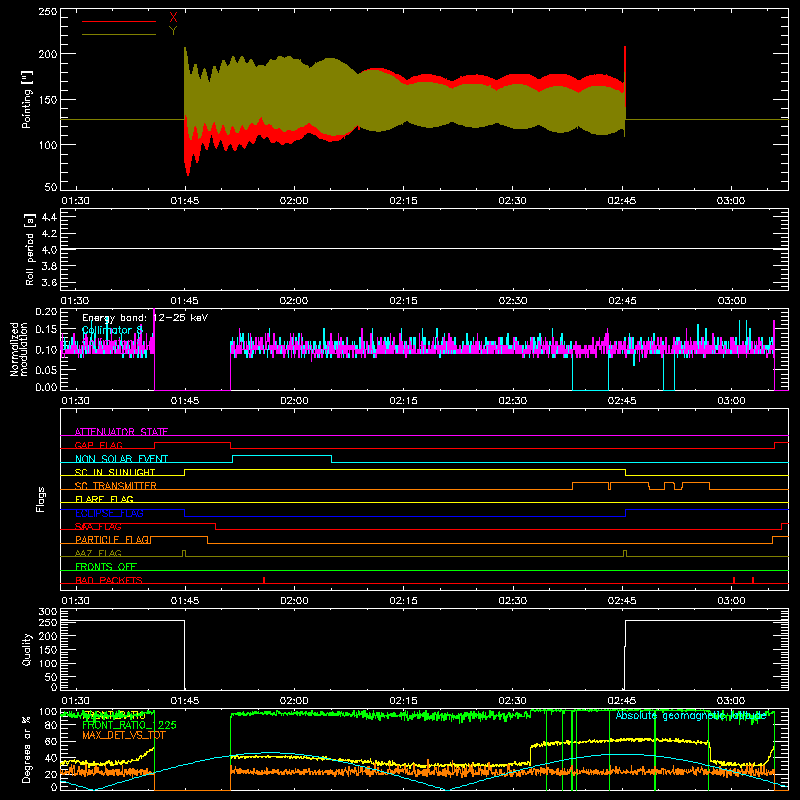Click the 4.4 tick on Roll period axis
The height and width of the screenshot is (800, 800).
click(x=49, y=218)
